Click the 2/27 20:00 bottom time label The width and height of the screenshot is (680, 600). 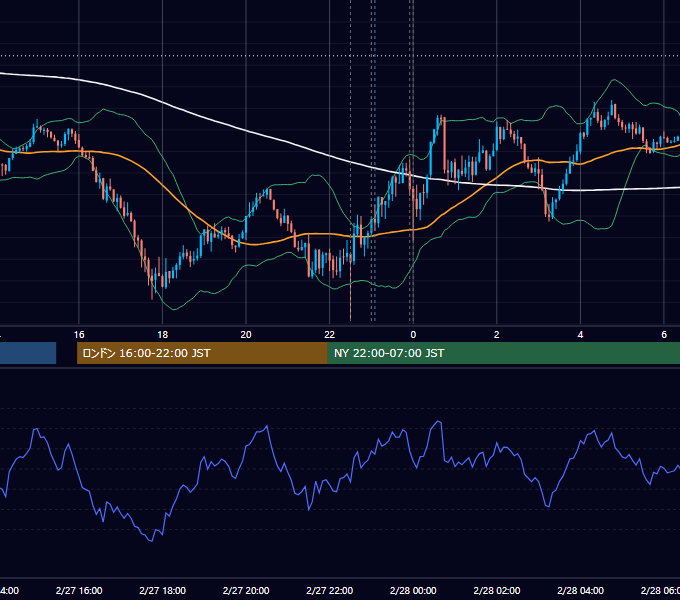pos(246,591)
